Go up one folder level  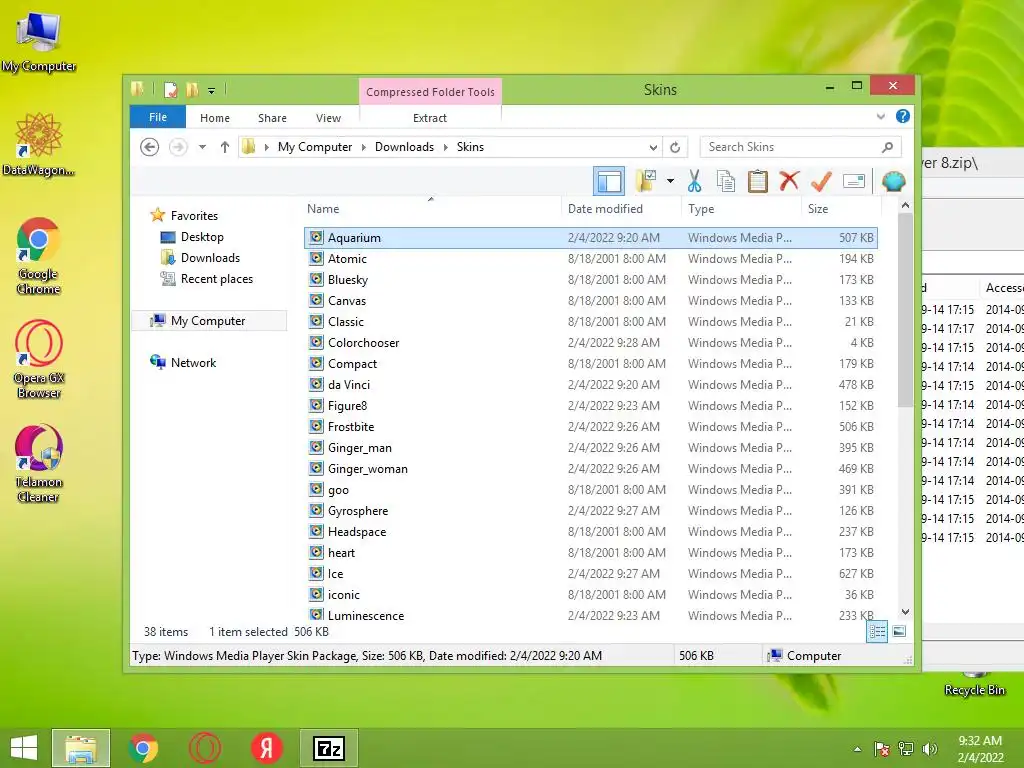[225, 147]
